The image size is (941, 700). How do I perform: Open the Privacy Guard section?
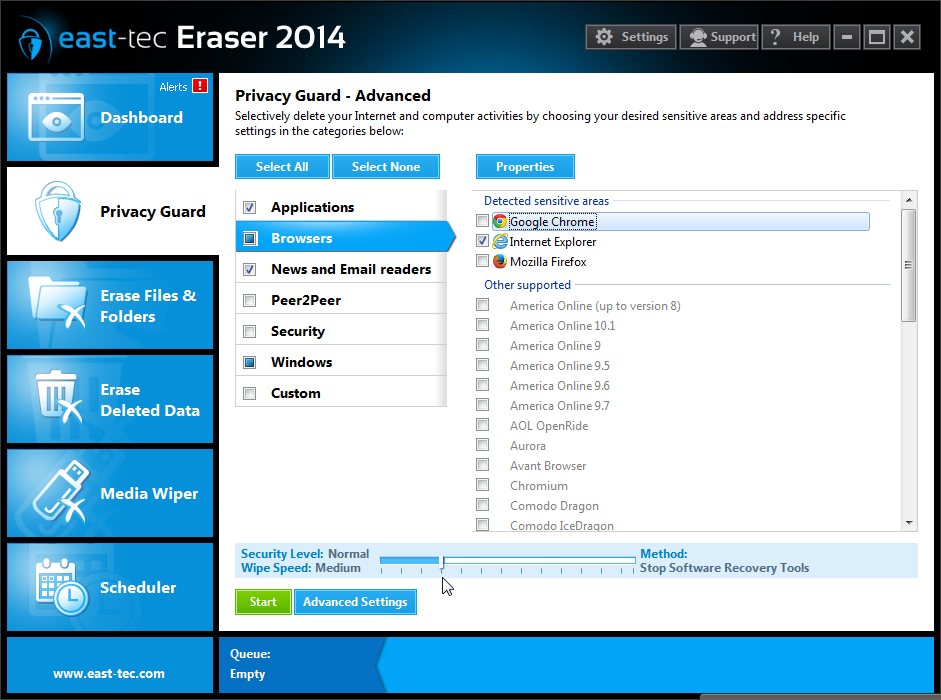[113, 211]
